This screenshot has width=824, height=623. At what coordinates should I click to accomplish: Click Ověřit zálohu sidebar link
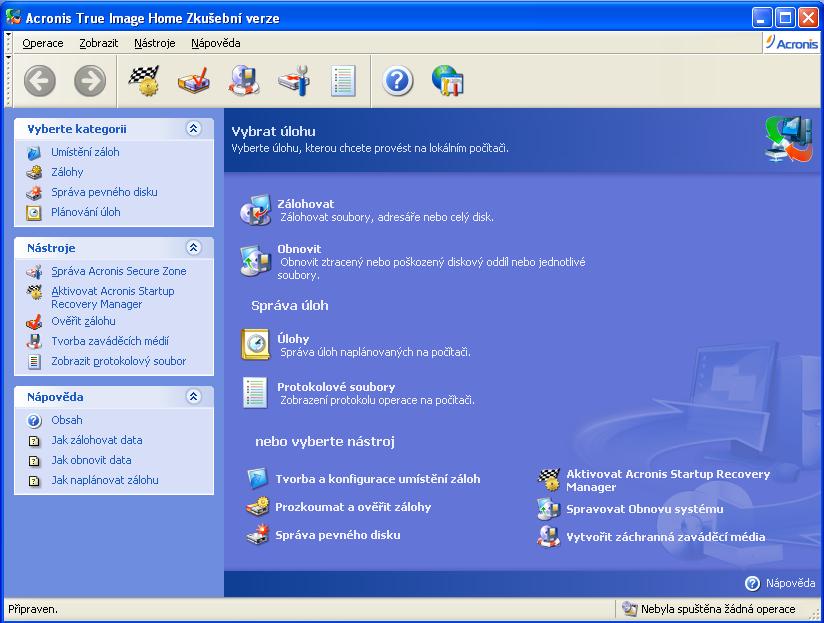(83, 321)
